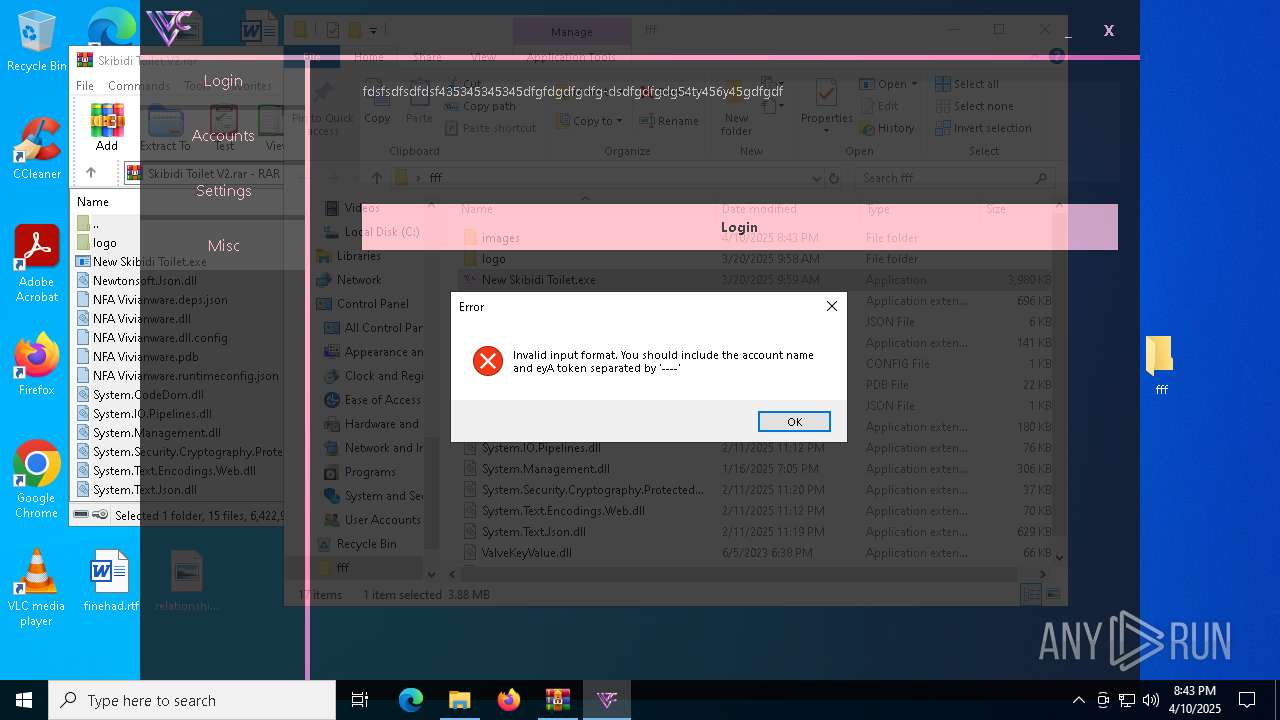Click Explorer Search fff box
1280x720 pixels.
coord(955,178)
